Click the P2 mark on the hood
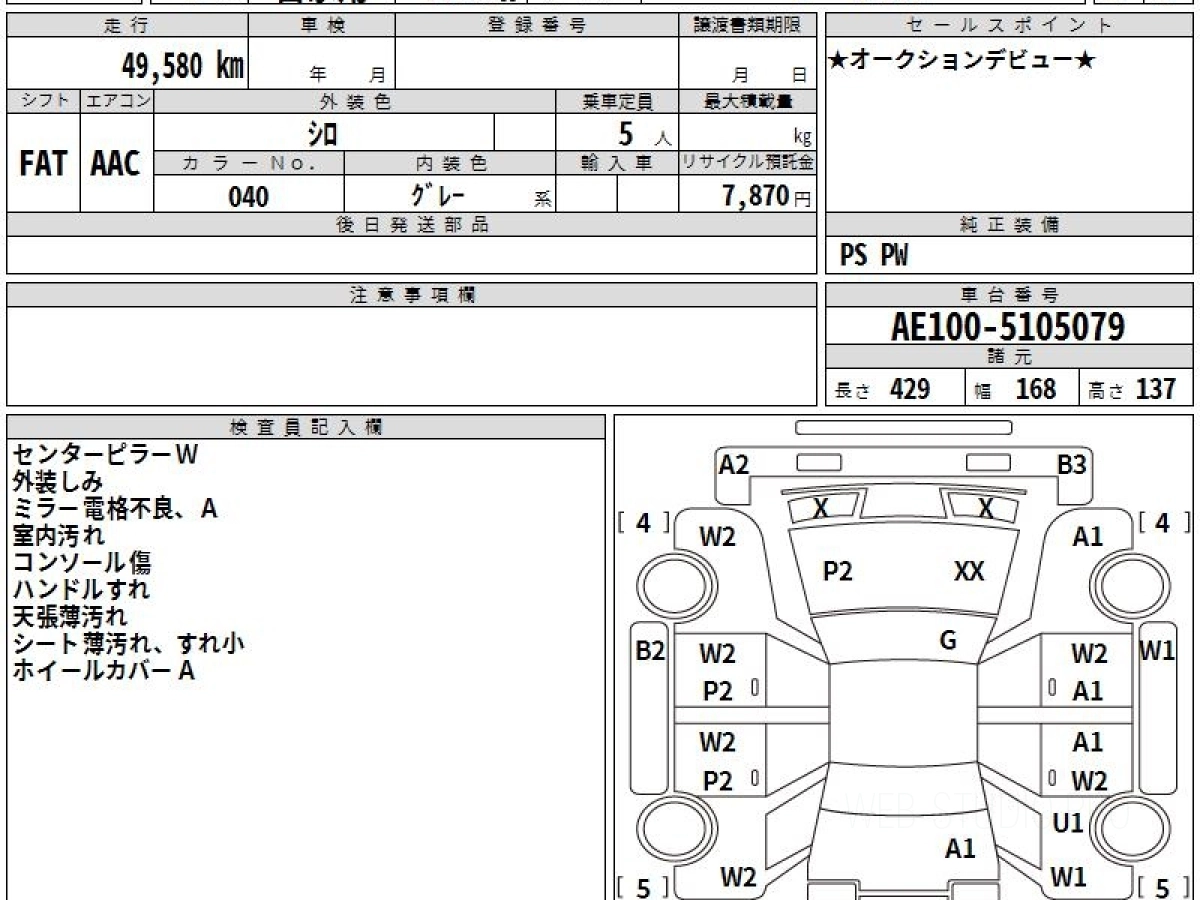Viewport: 1200px width, 900px height. [837, 571]
